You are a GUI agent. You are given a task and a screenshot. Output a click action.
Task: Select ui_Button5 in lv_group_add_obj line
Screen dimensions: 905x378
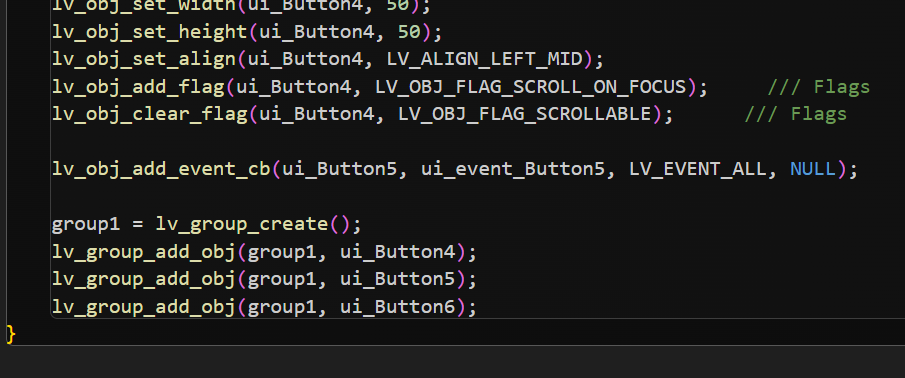[x=398, y=279]
